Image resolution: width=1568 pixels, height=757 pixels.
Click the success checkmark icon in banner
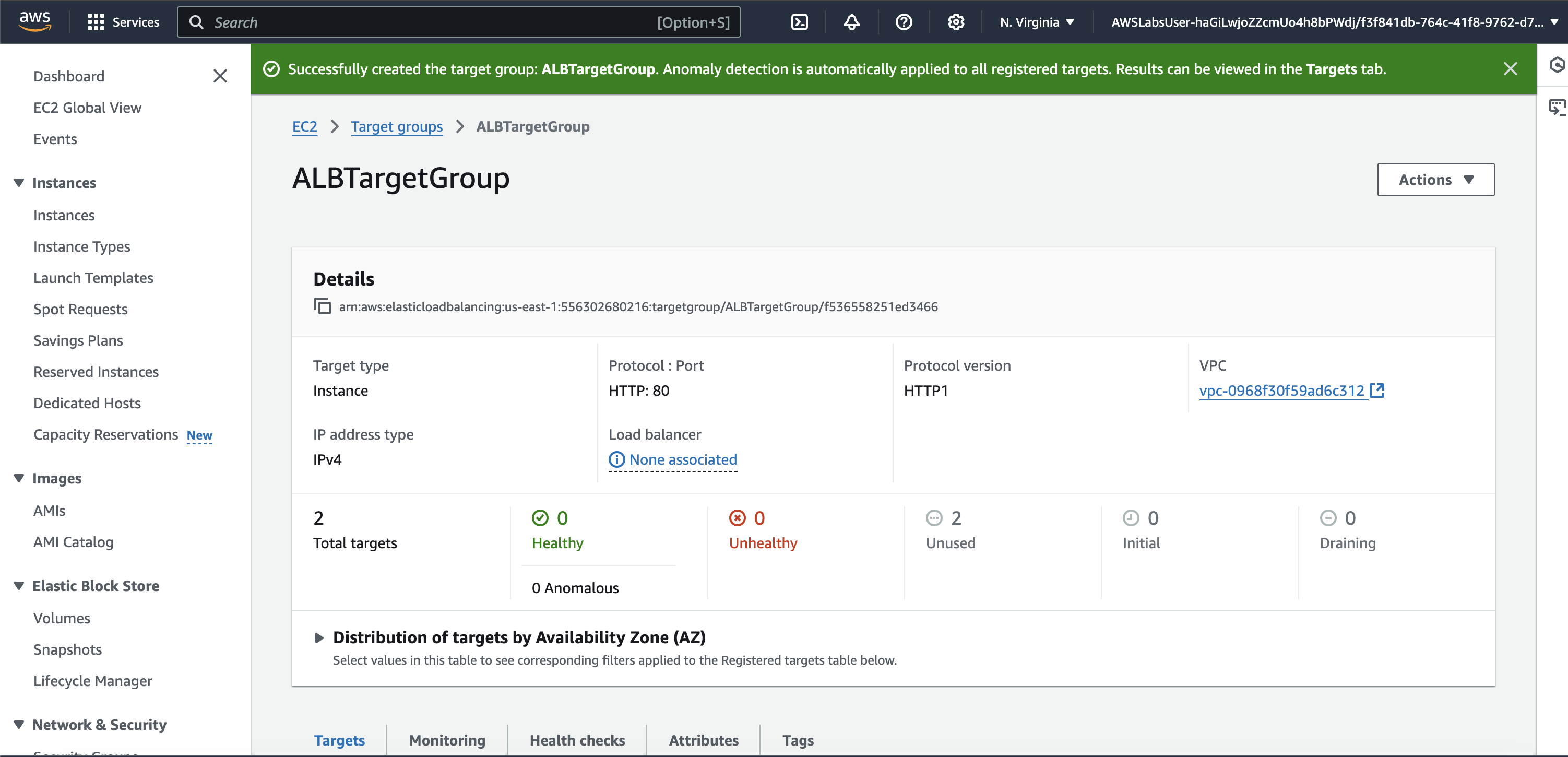click(x=271, y=69)
